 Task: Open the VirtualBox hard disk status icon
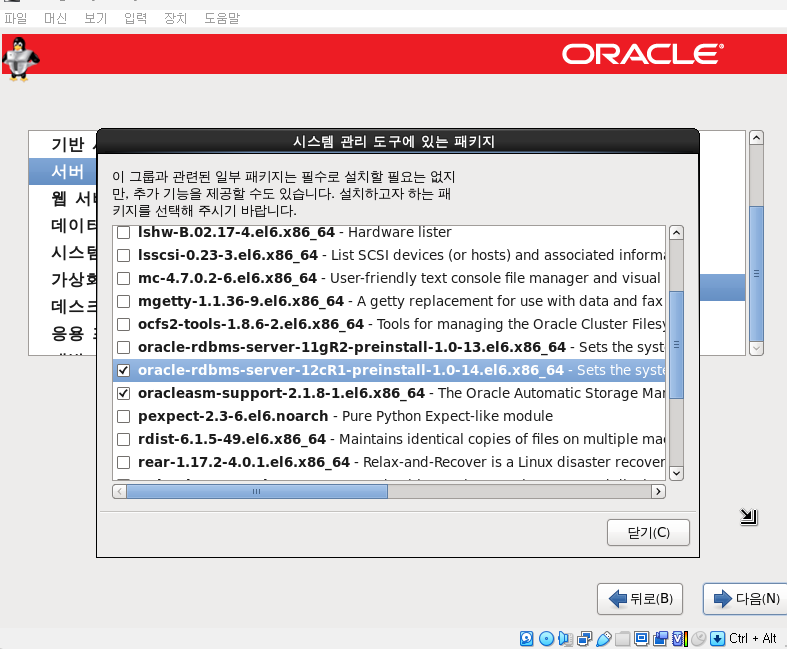point(527,638)
